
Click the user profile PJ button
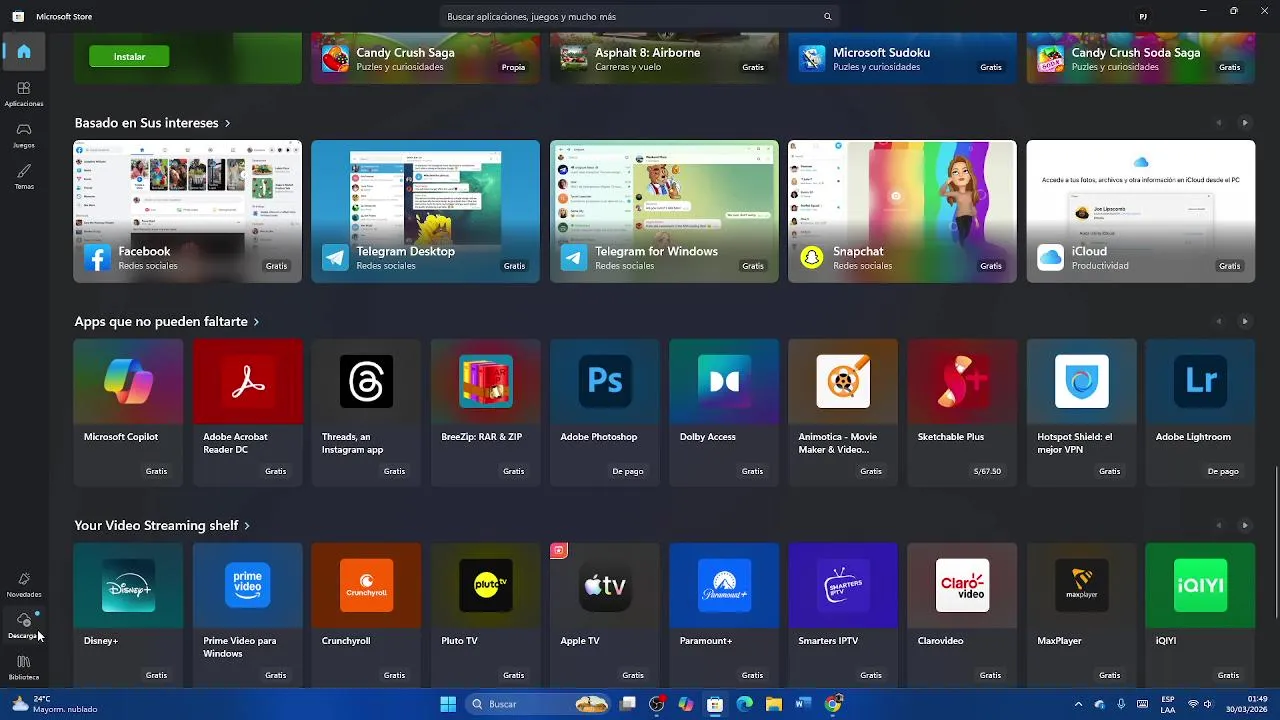pos(1143,16)
